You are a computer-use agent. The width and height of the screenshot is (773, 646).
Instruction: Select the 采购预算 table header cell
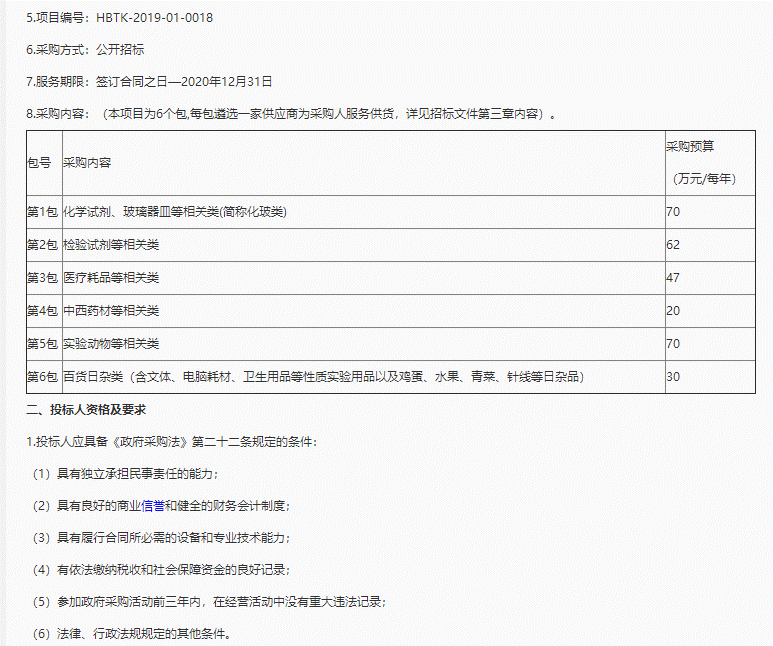pos(690,146)
